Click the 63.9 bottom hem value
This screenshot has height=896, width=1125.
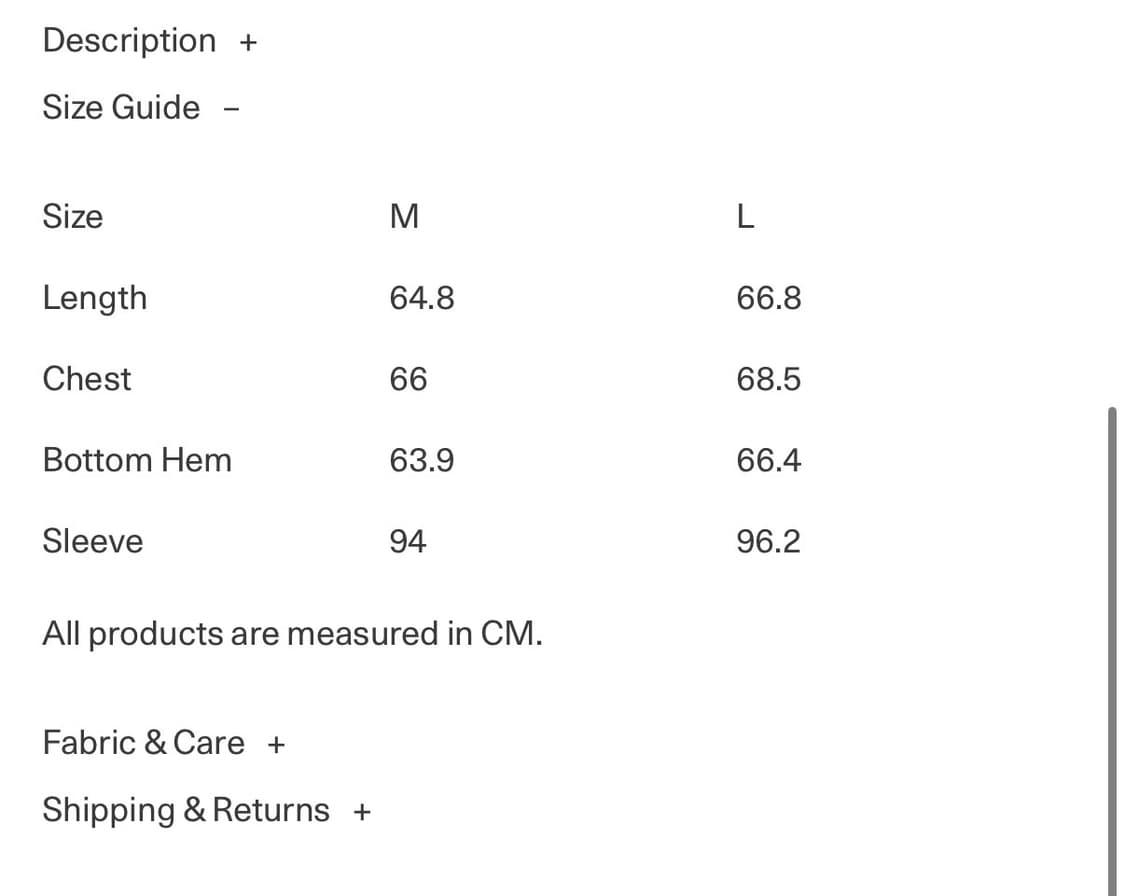click(422, 460)
